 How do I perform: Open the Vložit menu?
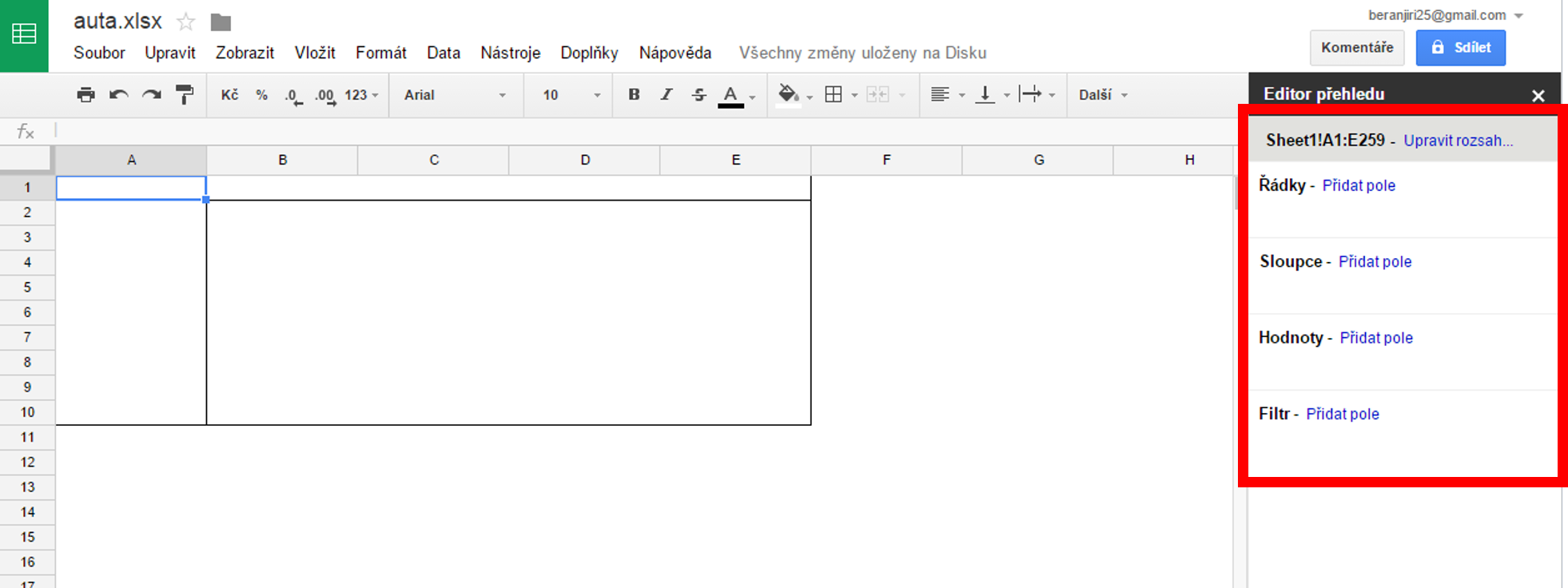pyautogui.click(x=315, y=53)
